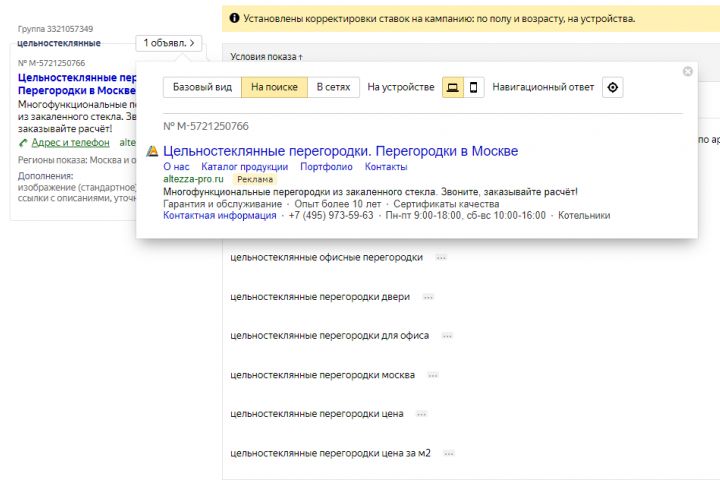The width and height of the screenshot is (720, 480).
Task: Open ellipsis menu for 'офисные перегородки' keyword
Action: (x=441, y=258)
